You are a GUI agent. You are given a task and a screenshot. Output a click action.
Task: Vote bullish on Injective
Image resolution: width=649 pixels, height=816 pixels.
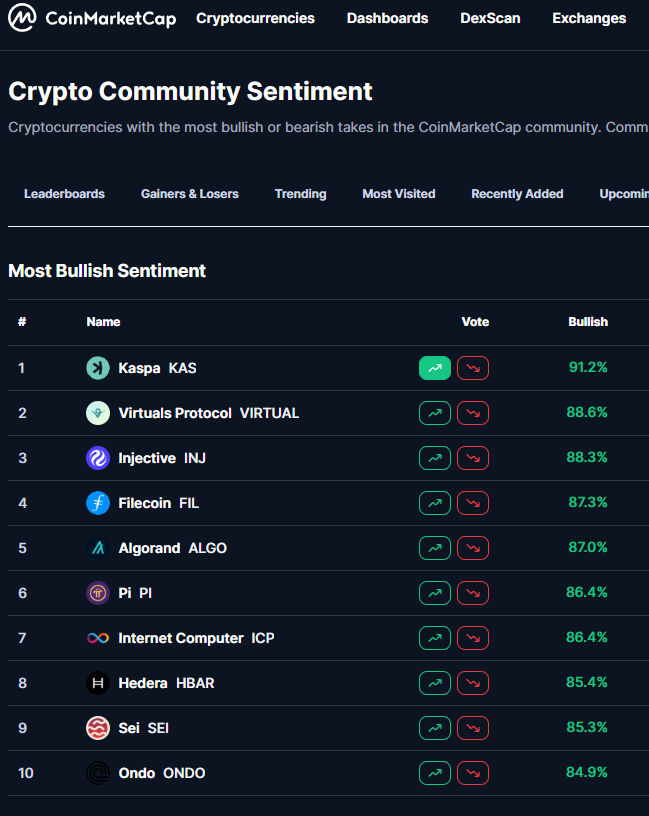435,458
